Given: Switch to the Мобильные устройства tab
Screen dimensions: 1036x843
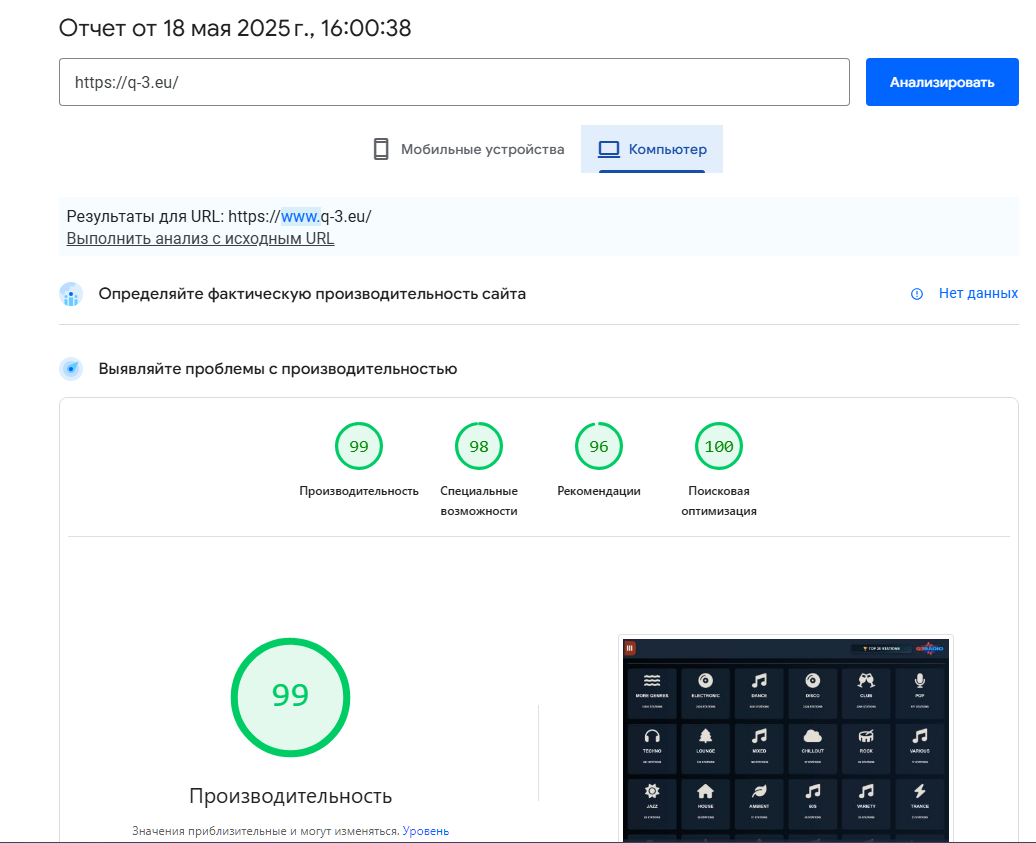Looking at the screenshot, I should pyautogui.click(x=469, y=149).
